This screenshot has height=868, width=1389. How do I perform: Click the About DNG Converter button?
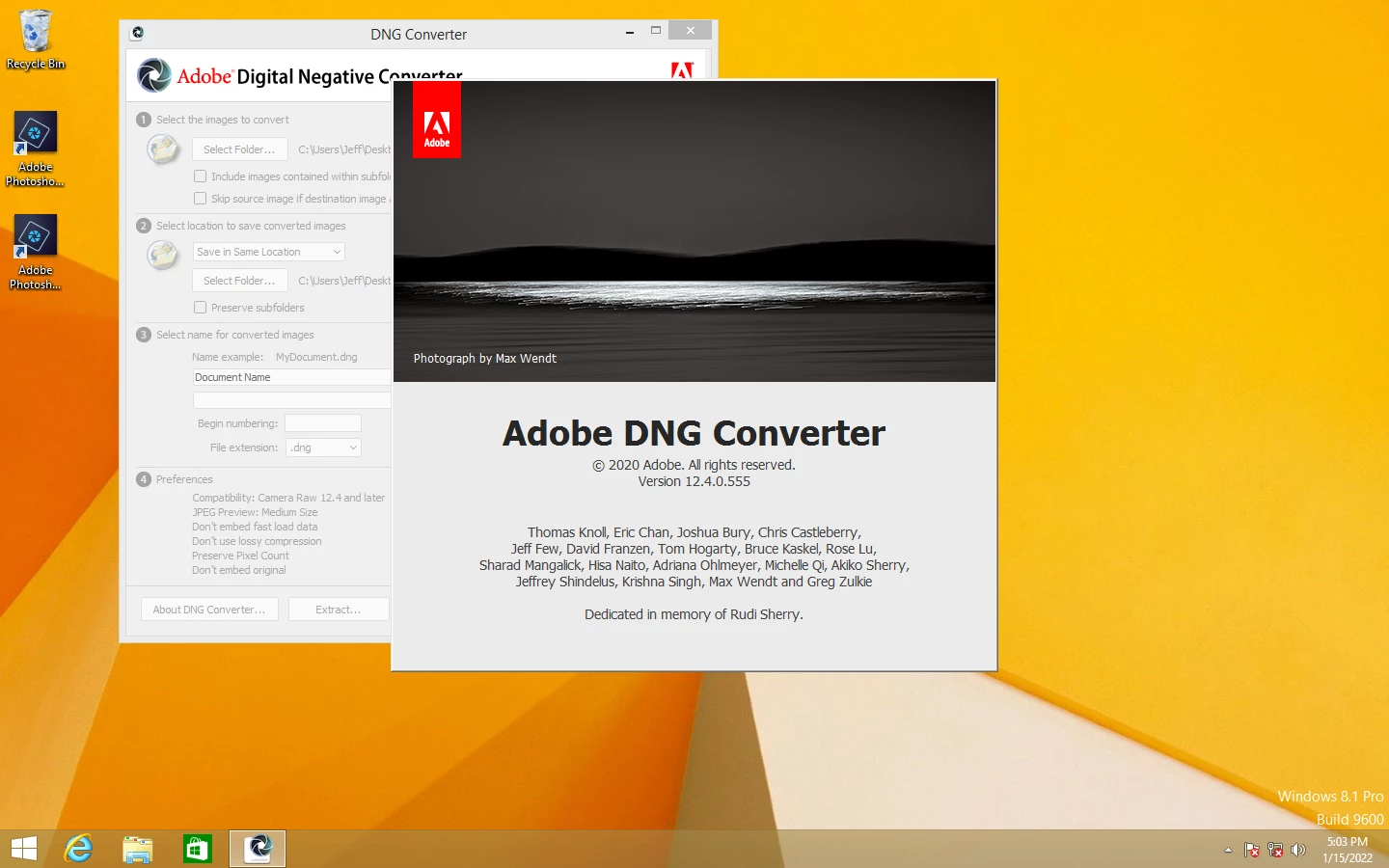209,610
